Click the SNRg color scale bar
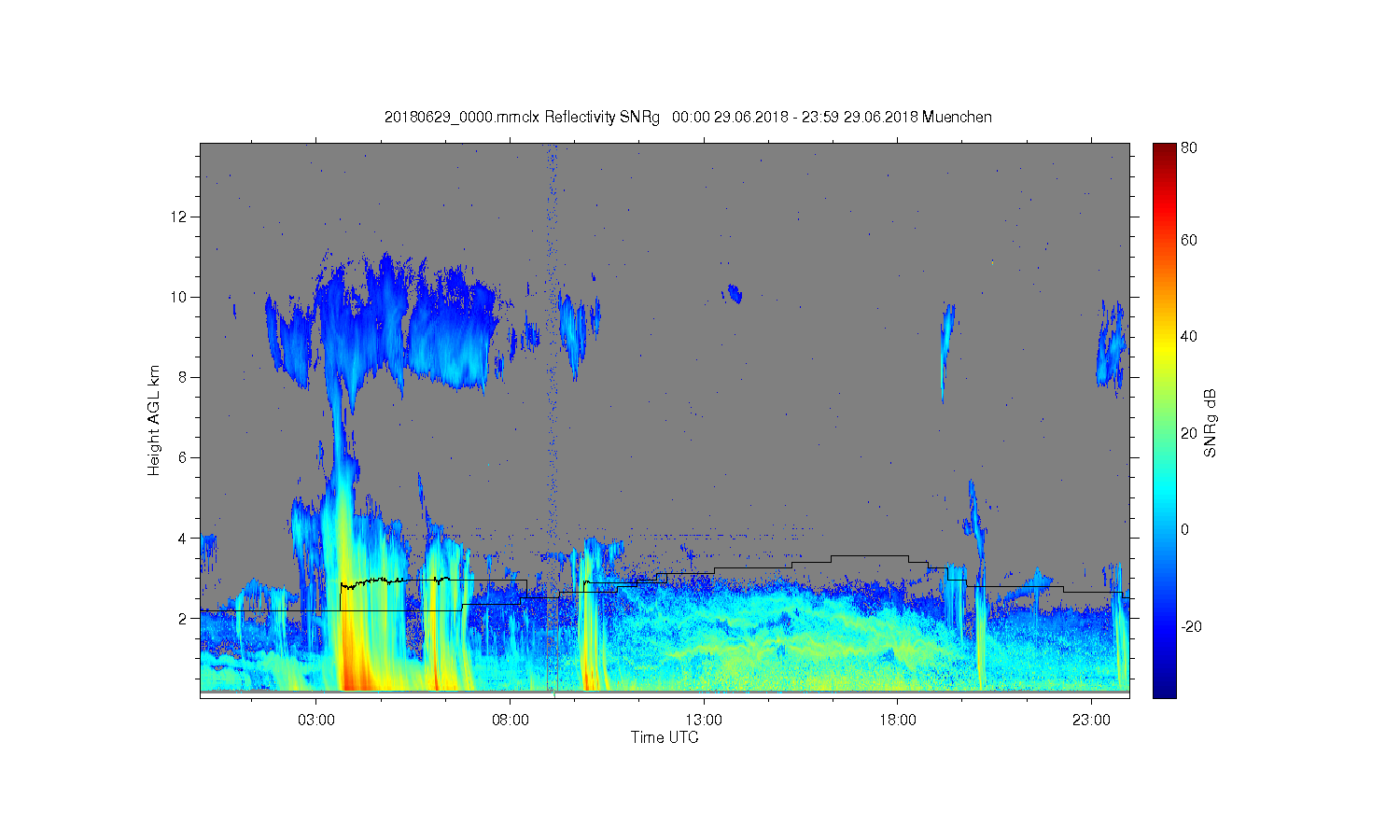 (x=1164, y=420)
